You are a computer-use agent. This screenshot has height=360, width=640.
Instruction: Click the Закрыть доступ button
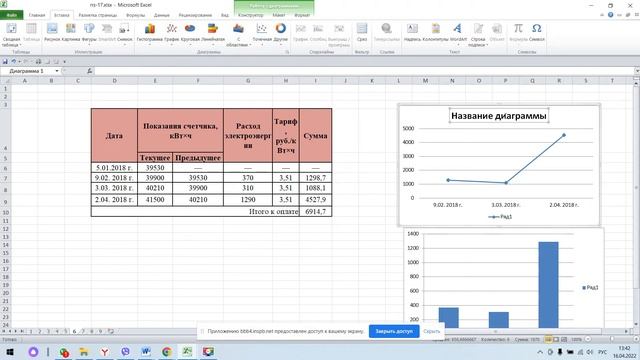(394, 331)
